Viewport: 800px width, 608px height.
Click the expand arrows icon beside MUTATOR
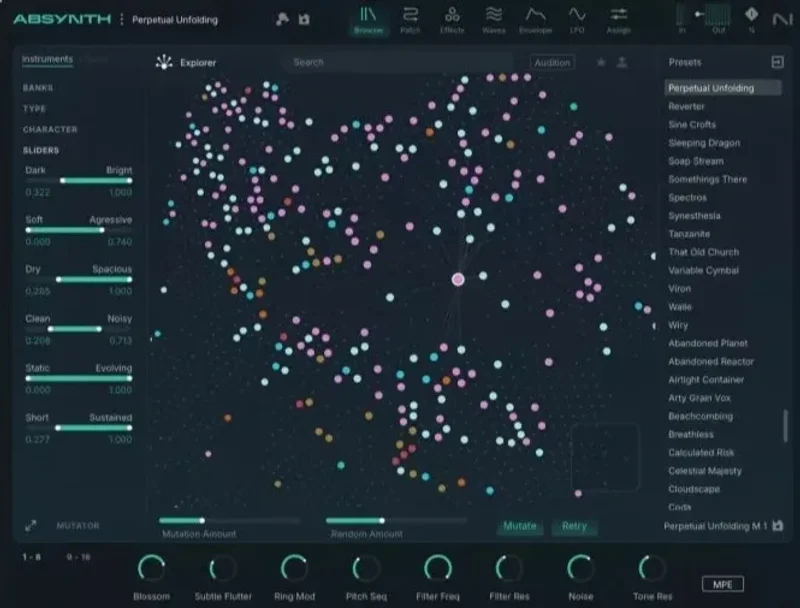point(31,525)
